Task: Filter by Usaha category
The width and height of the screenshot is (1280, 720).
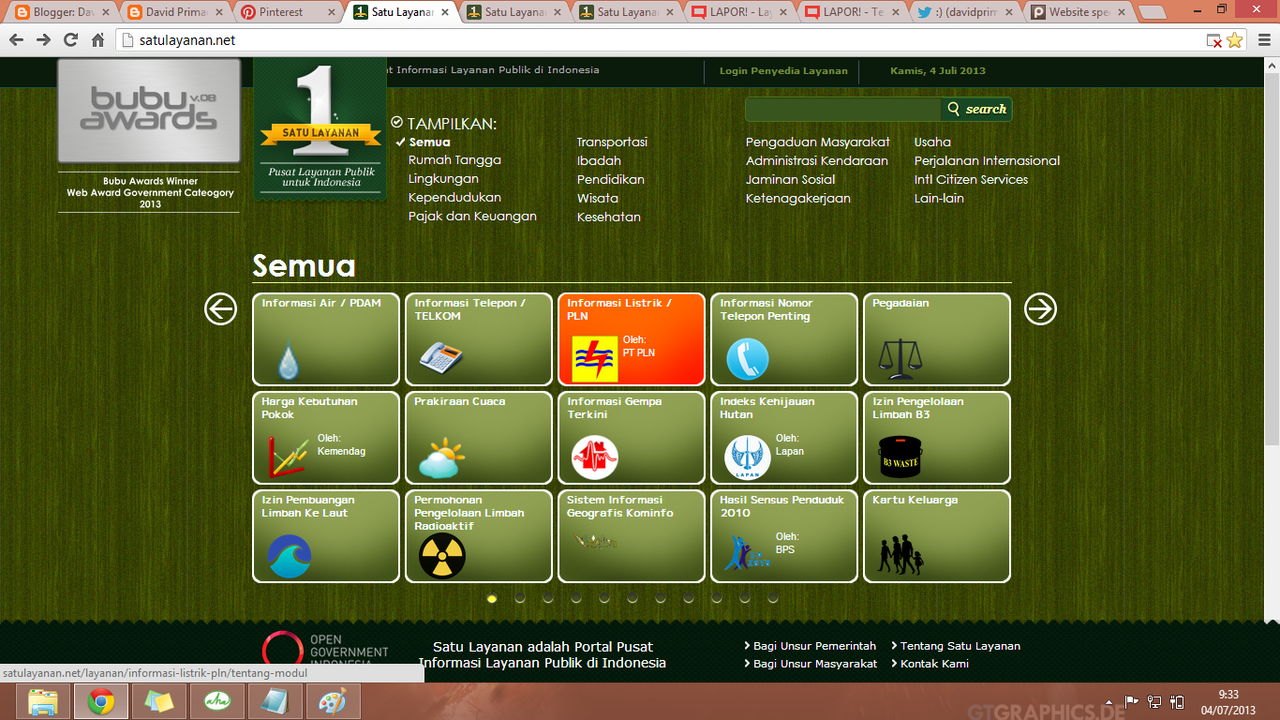Action: pyautogui.click(x=932, y=142)
